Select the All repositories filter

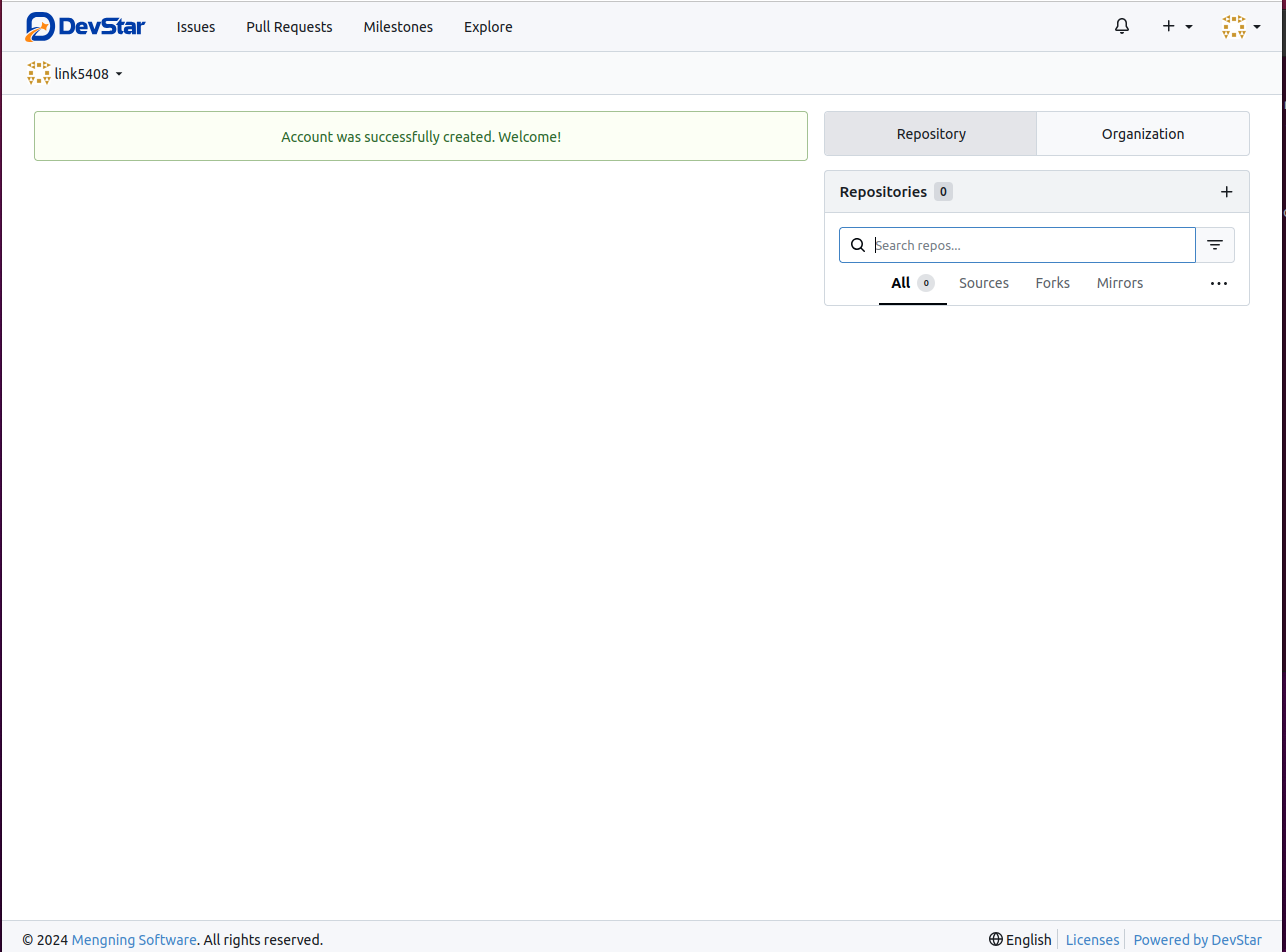[x=900, y=283]
